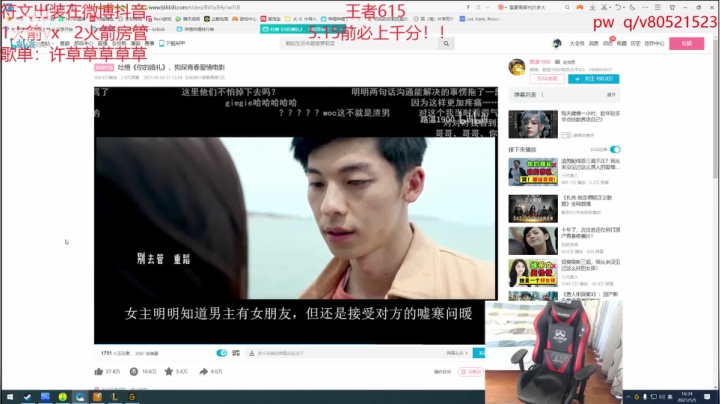Click the 稿件投诉 report link

[442, 371]
